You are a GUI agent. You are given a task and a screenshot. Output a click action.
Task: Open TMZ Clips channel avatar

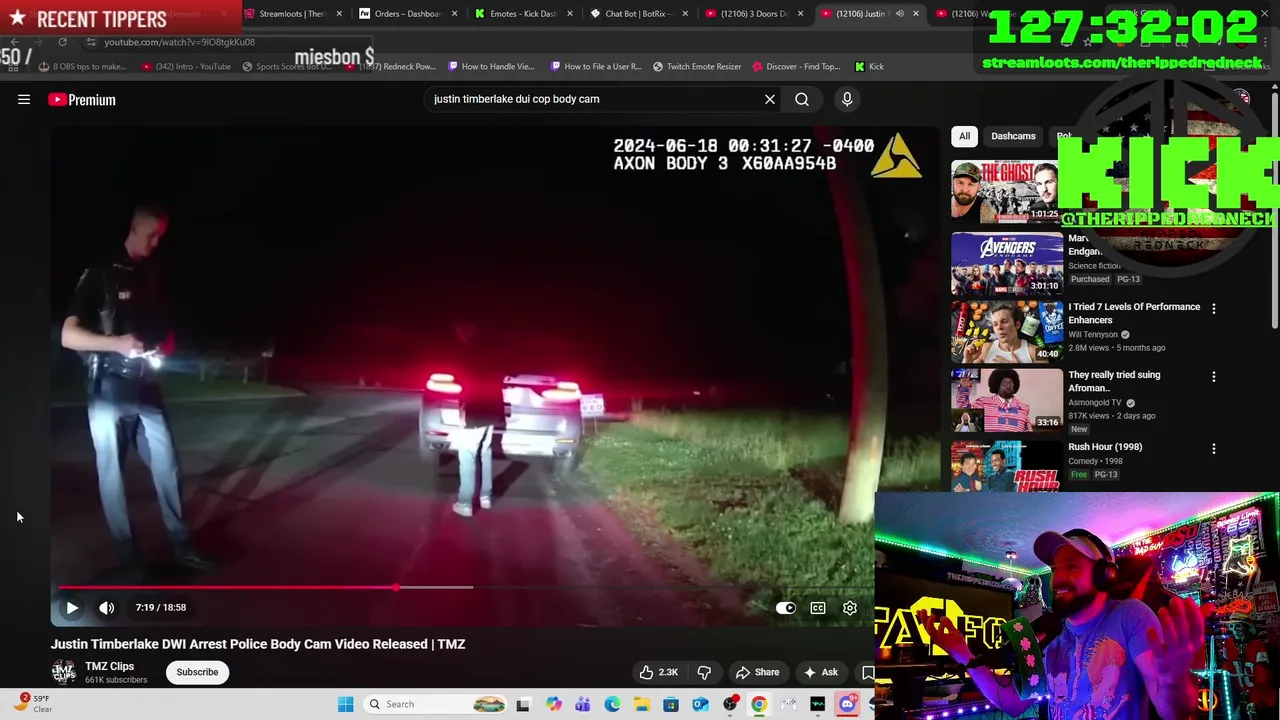(63, 672)
